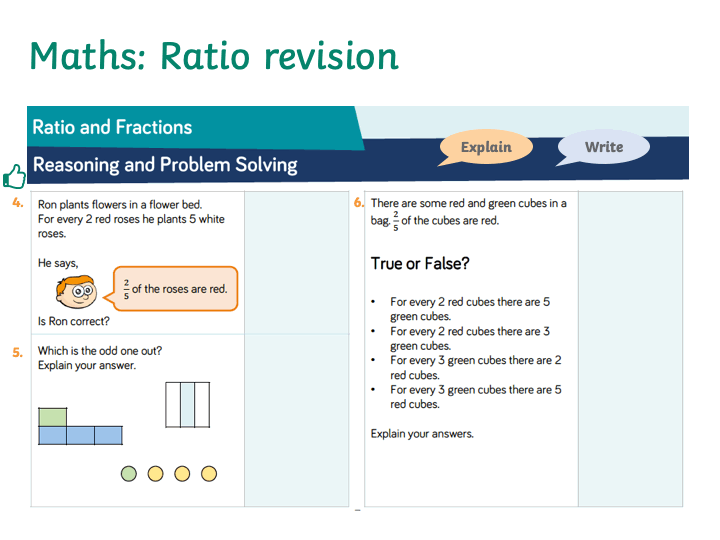Click the orange question number 4
Image resolution: width=720 pixels, height=540 pixels.
[18, 203]
